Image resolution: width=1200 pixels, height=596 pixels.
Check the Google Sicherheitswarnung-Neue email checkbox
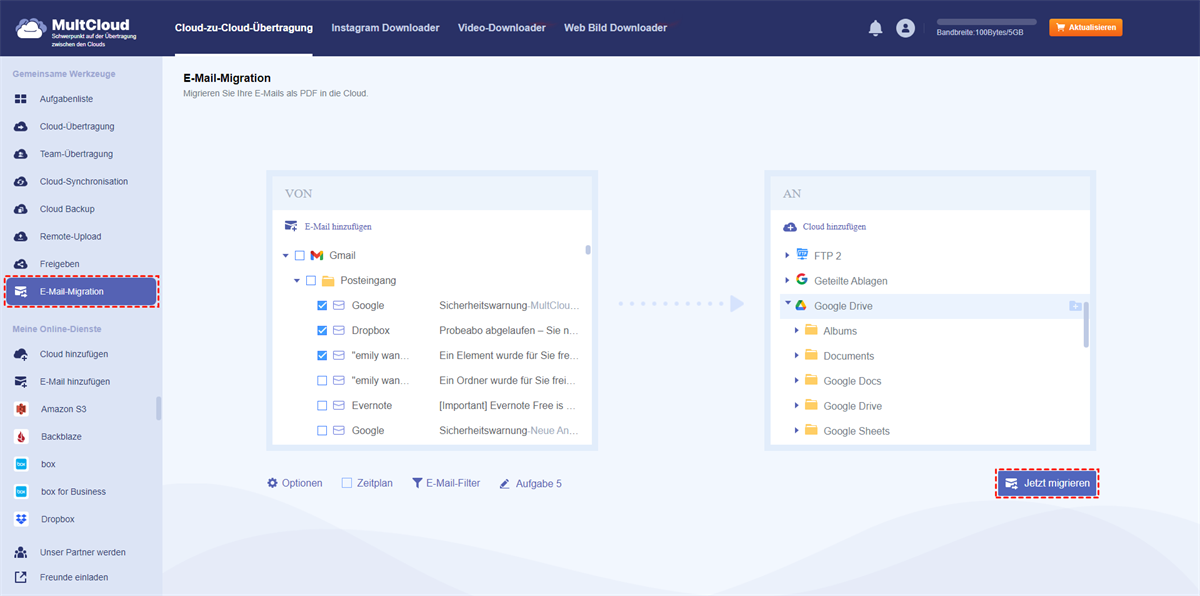pos(322,431)
